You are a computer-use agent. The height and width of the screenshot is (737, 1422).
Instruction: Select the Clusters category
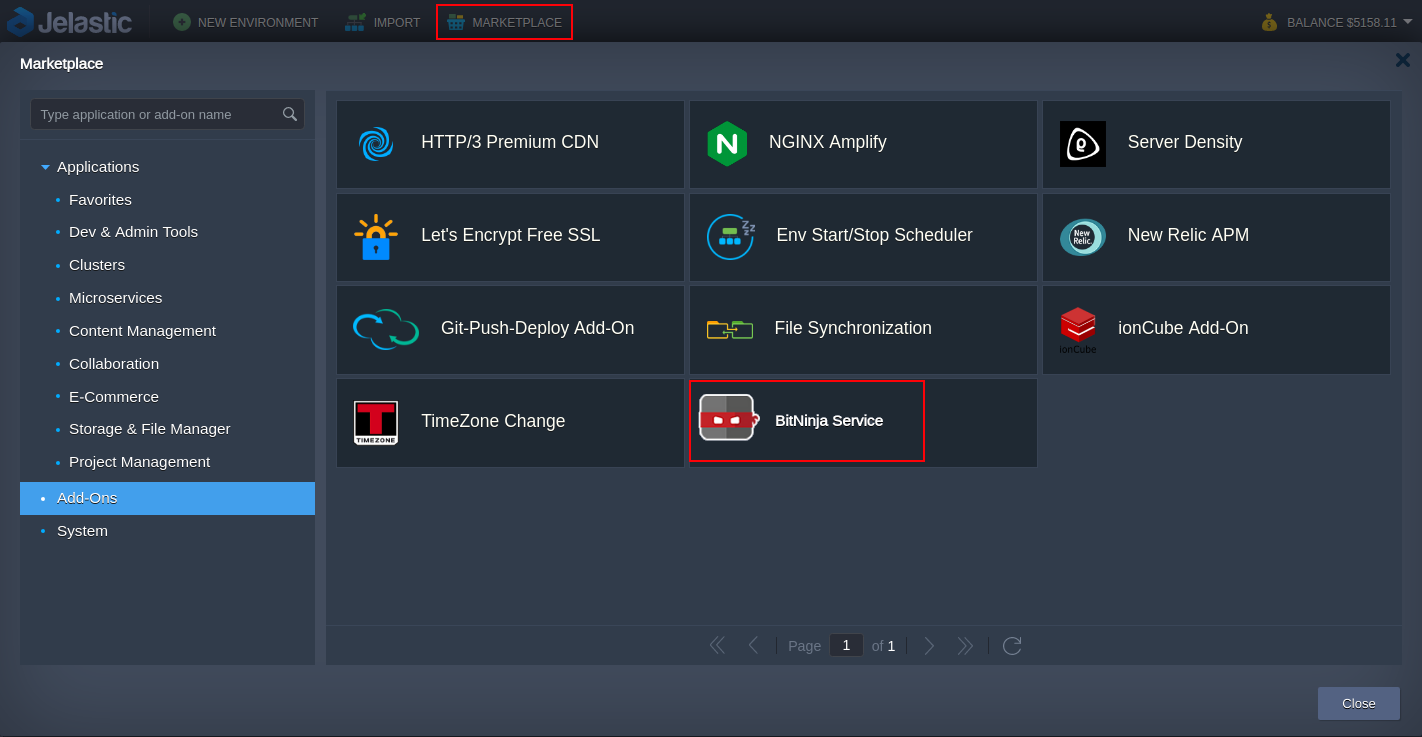click(97, 265)
